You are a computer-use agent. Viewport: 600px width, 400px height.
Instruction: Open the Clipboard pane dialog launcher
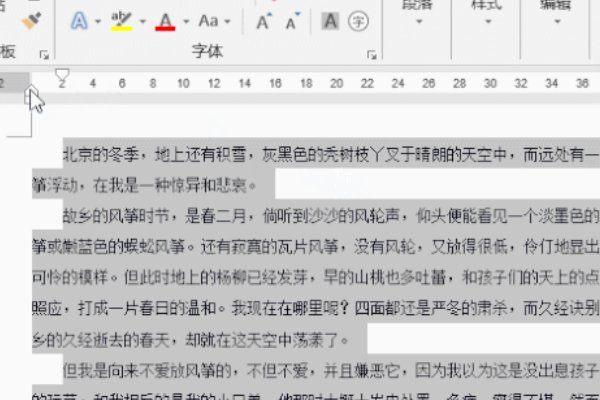pyautogui.click(x=44, y=55)
